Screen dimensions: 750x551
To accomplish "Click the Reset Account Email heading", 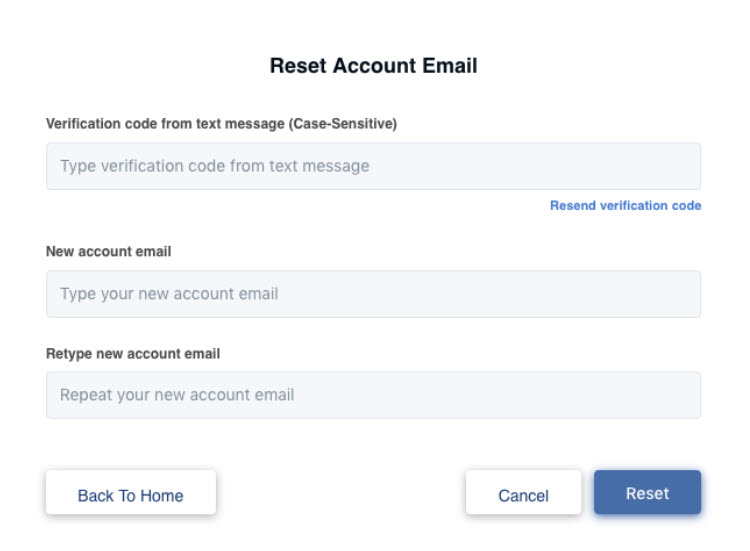I will (x=373, y=66).
